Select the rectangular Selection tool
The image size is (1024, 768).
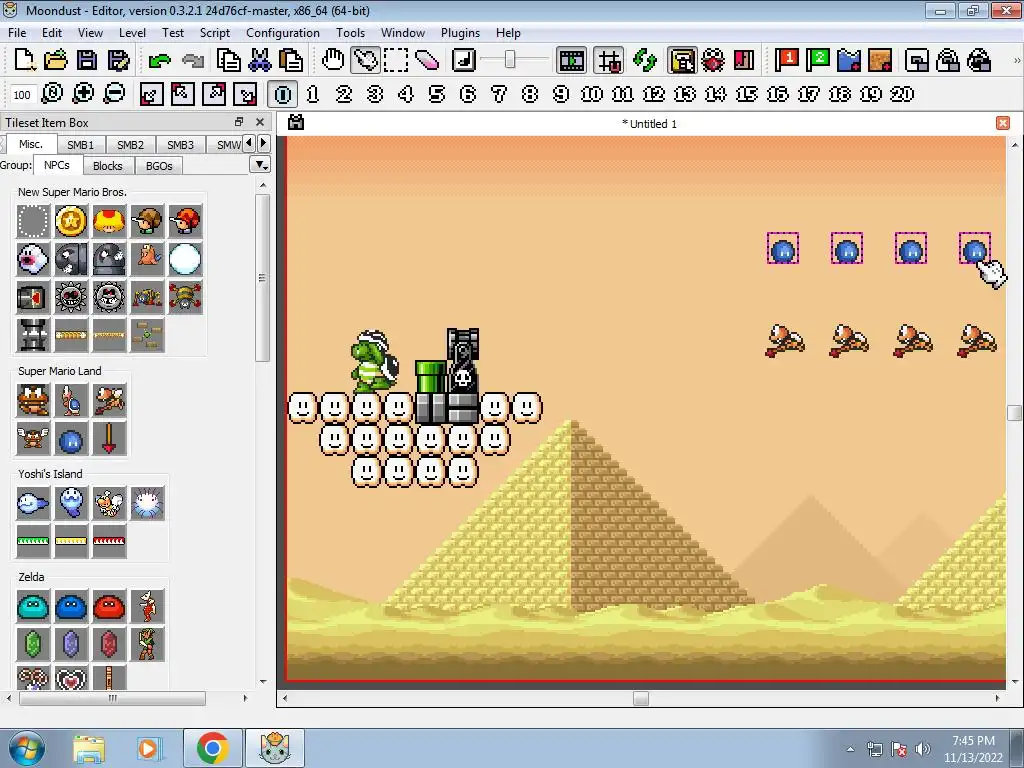[396, 60]
